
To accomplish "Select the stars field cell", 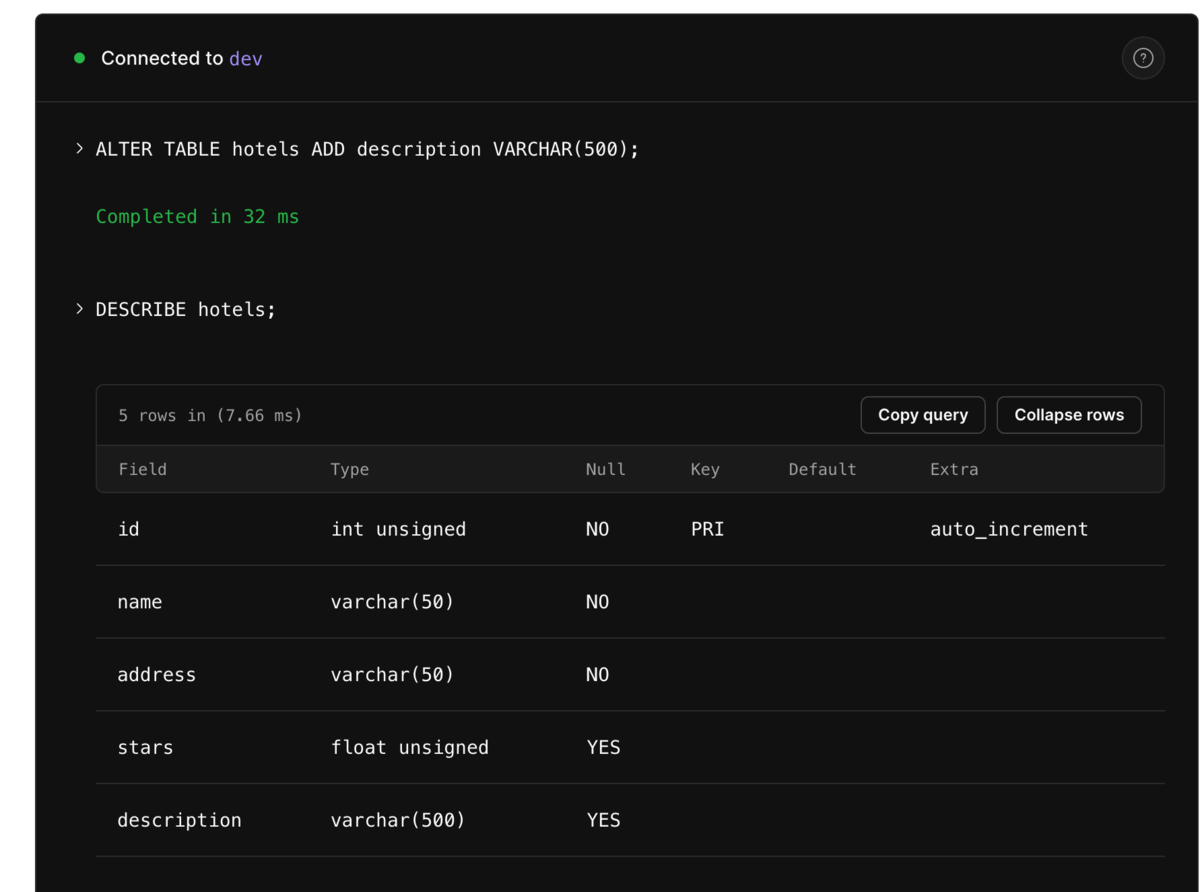I will pyautogui.click(x=146, y=747).
